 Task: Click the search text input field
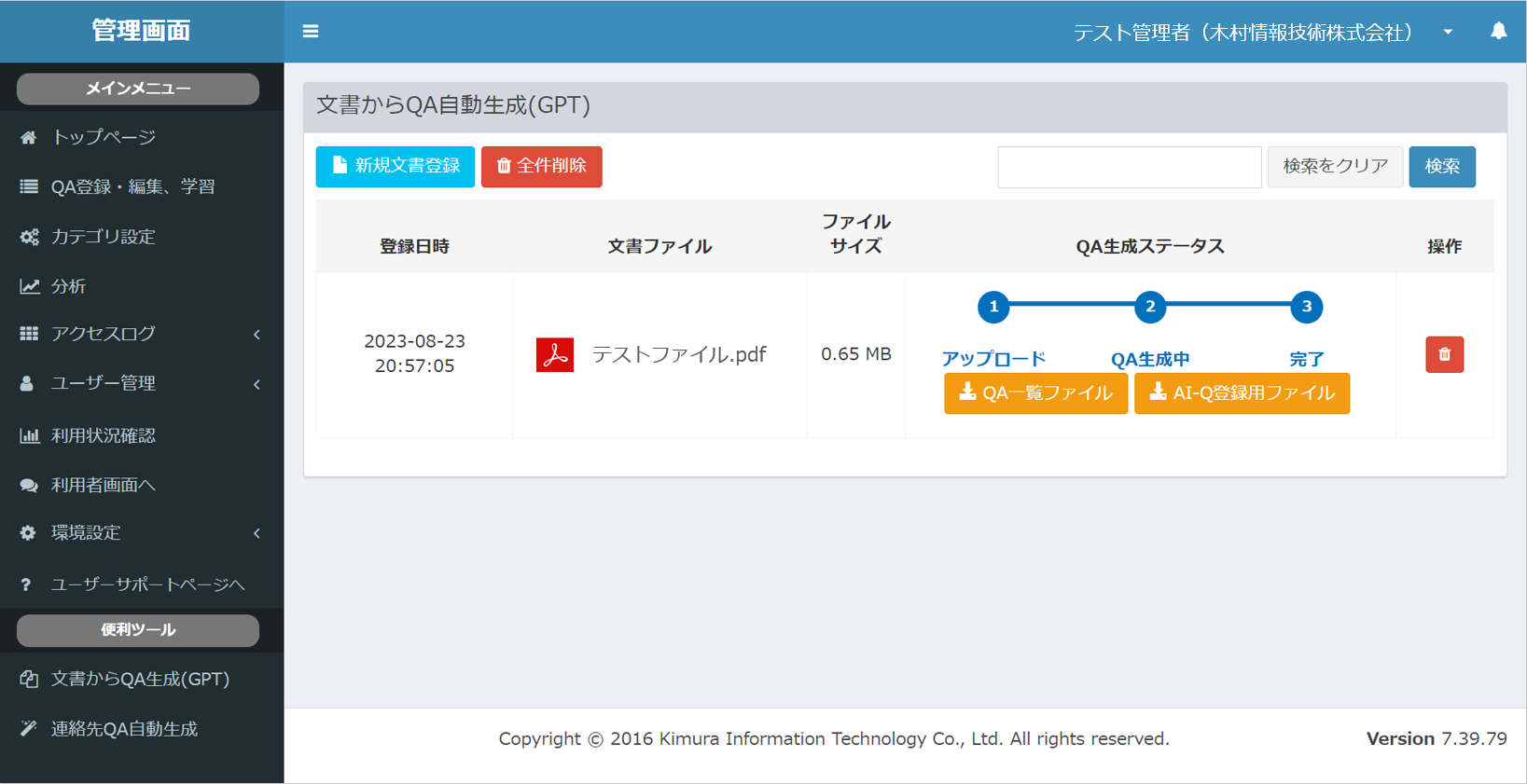[1129, 167]
